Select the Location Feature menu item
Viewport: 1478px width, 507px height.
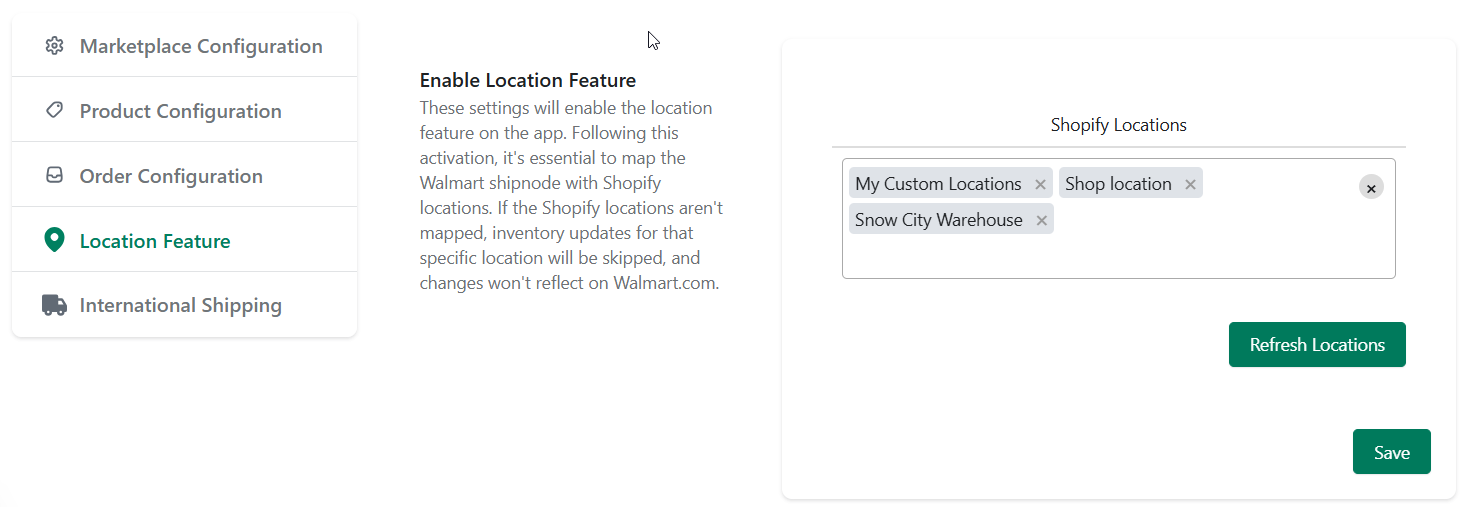[184, 240]
